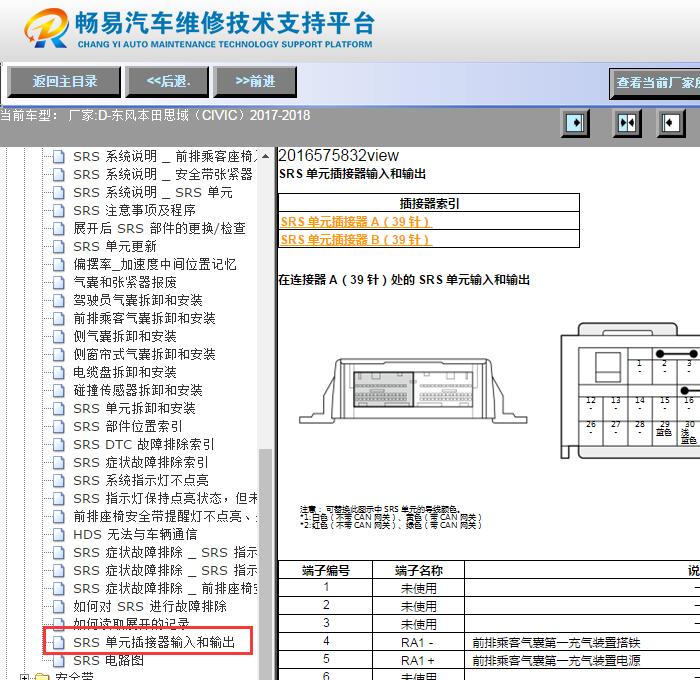Click page icon beside 碰撞传感器拆卸和安装
The image size is (700, 680).
(58, 390)
